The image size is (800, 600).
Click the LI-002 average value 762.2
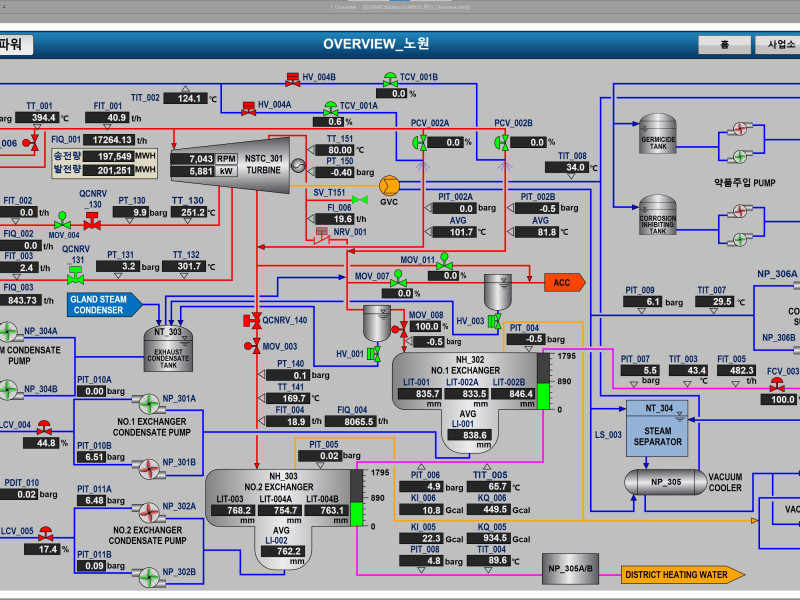pos(283,551)
